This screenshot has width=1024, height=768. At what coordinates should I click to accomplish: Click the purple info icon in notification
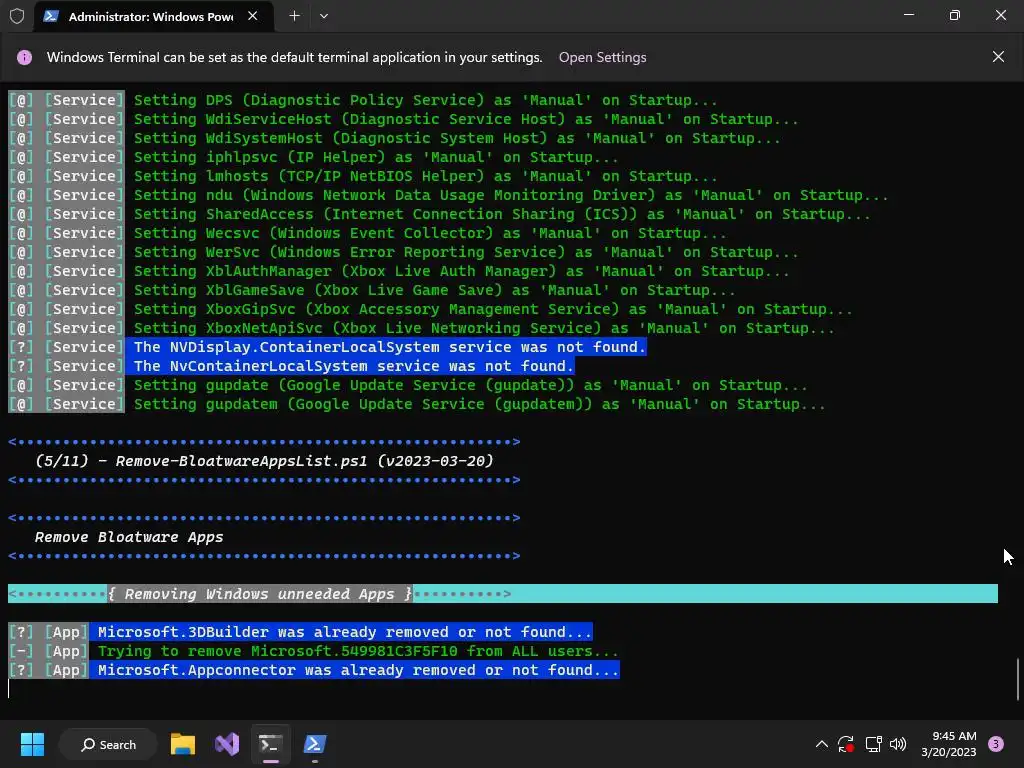click(x=24, y=57)
